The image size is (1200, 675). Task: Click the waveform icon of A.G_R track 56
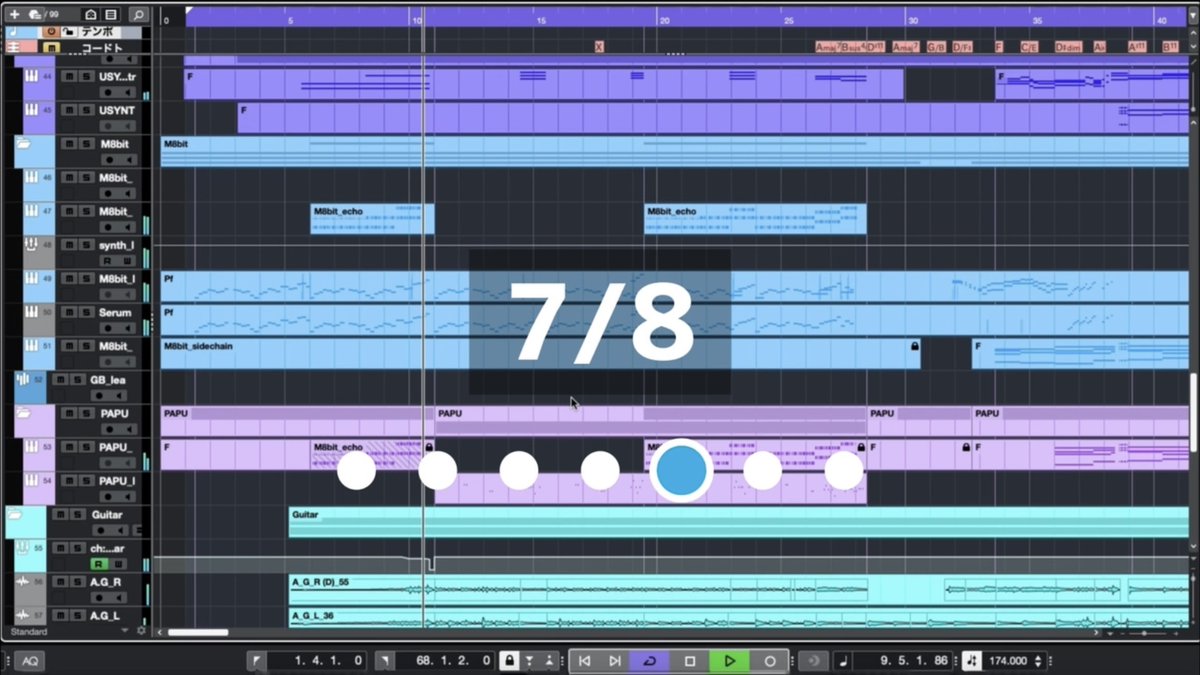tap(23, 582)
